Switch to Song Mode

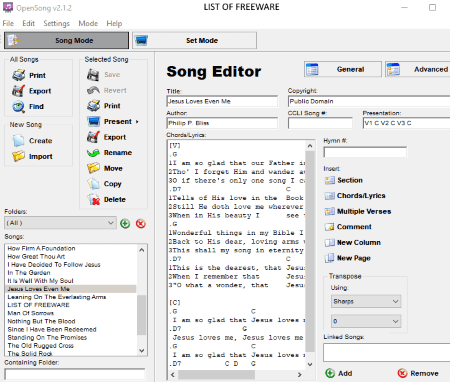click(66, 40)
